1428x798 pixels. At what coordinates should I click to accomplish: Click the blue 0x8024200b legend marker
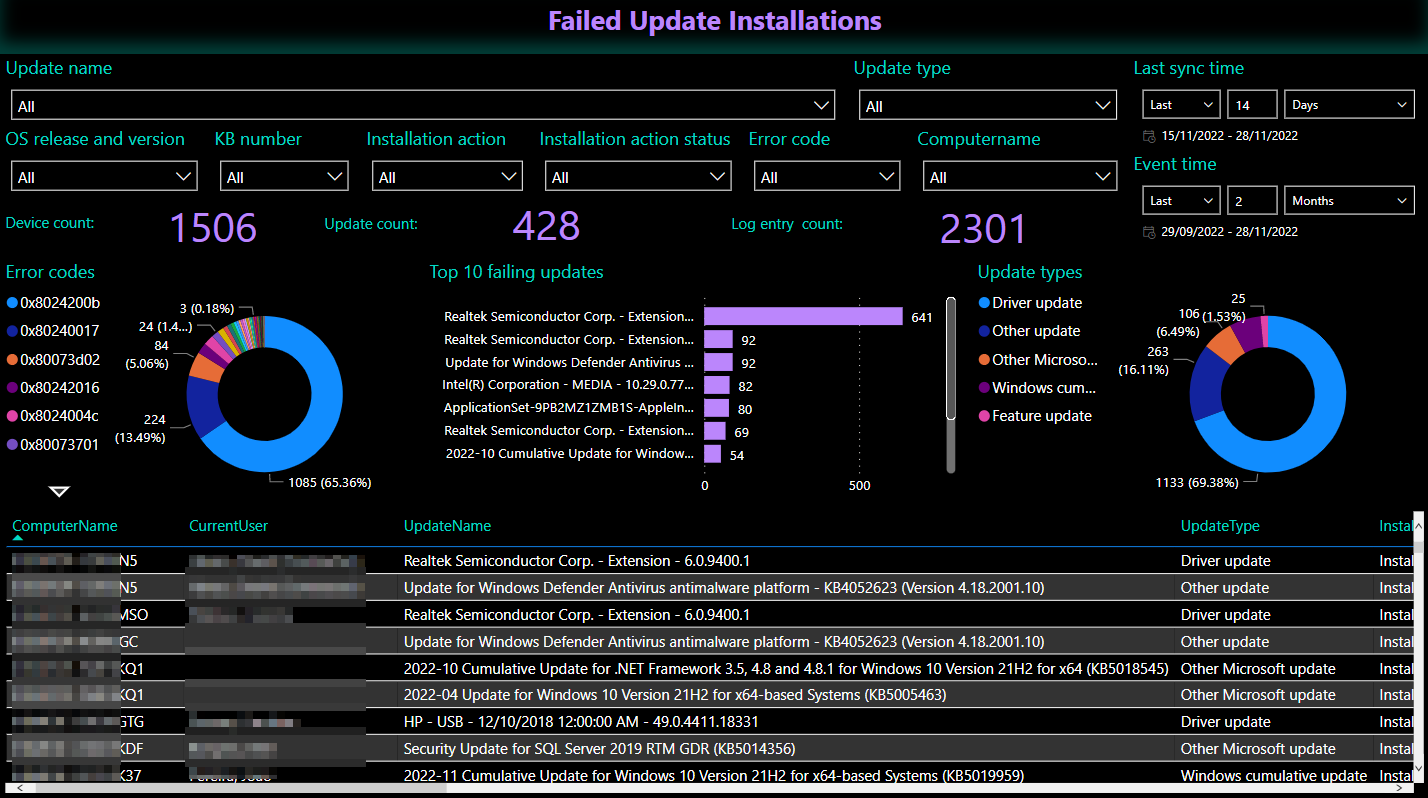(12, 303)
